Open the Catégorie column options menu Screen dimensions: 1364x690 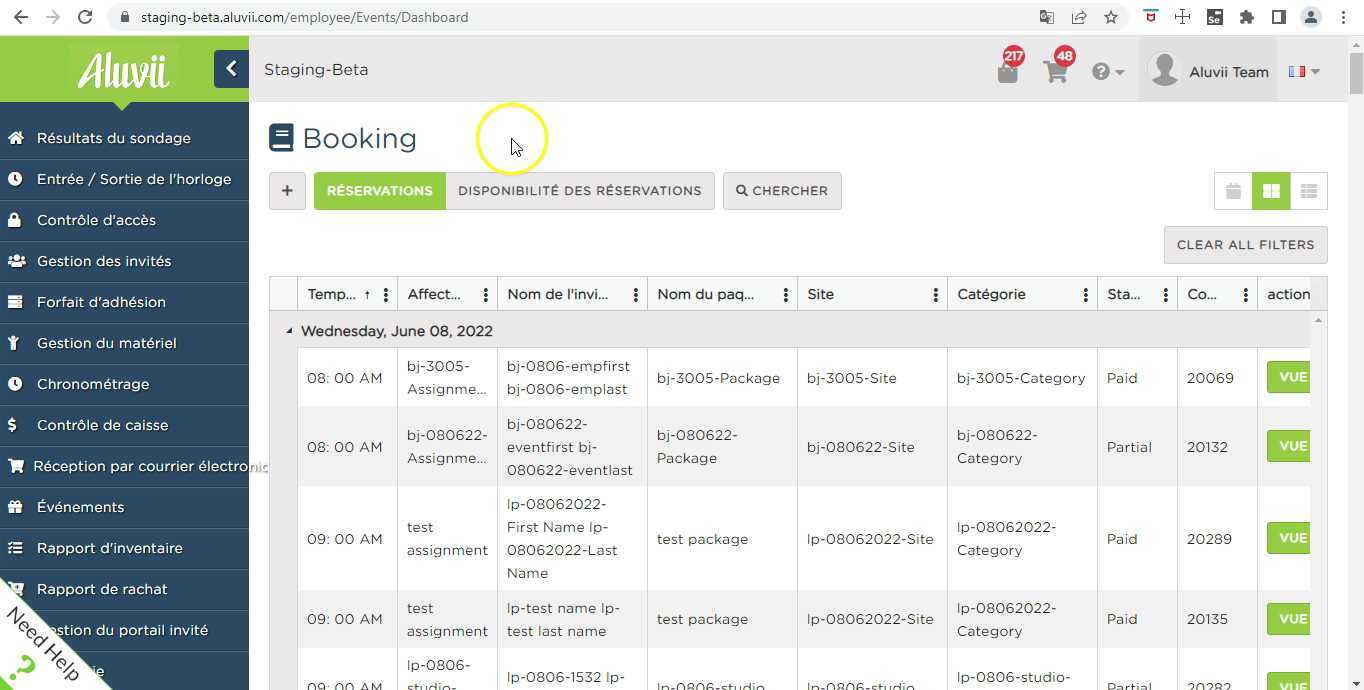click(1085, 294)
